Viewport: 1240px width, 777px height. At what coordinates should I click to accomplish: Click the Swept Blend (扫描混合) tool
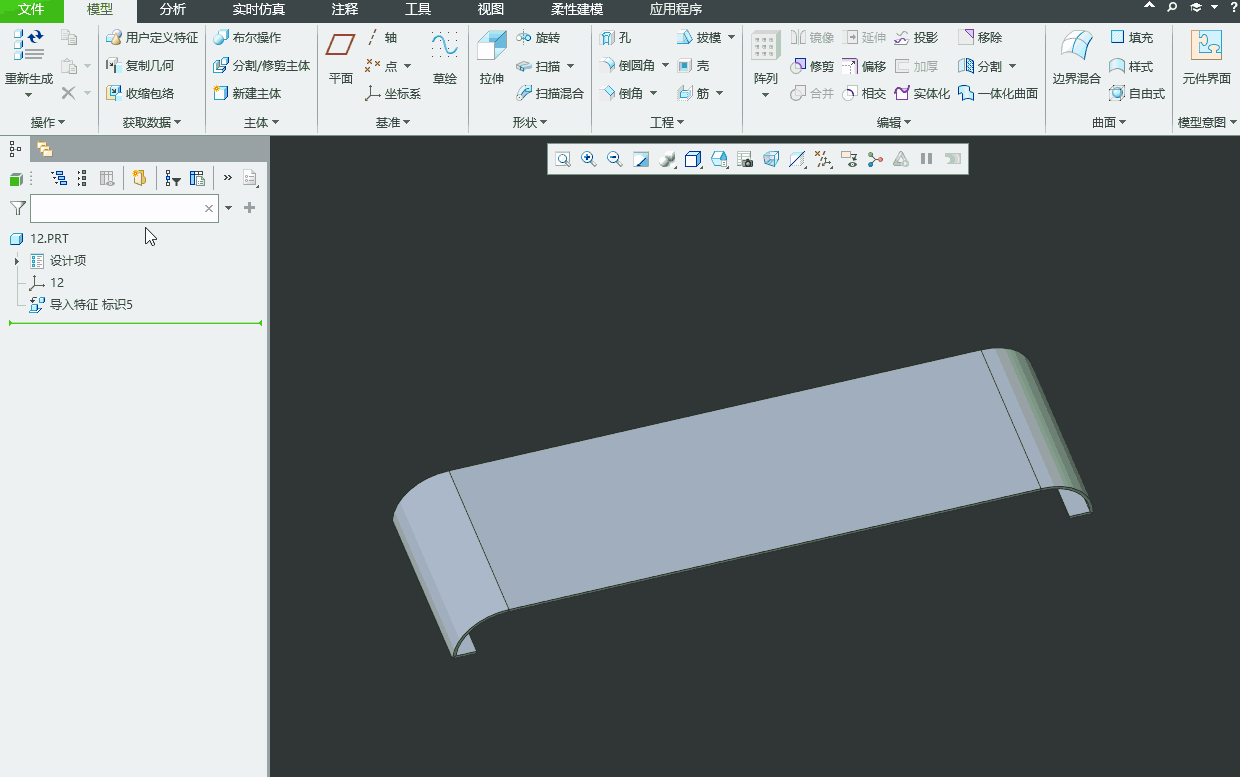coord(550,93)
